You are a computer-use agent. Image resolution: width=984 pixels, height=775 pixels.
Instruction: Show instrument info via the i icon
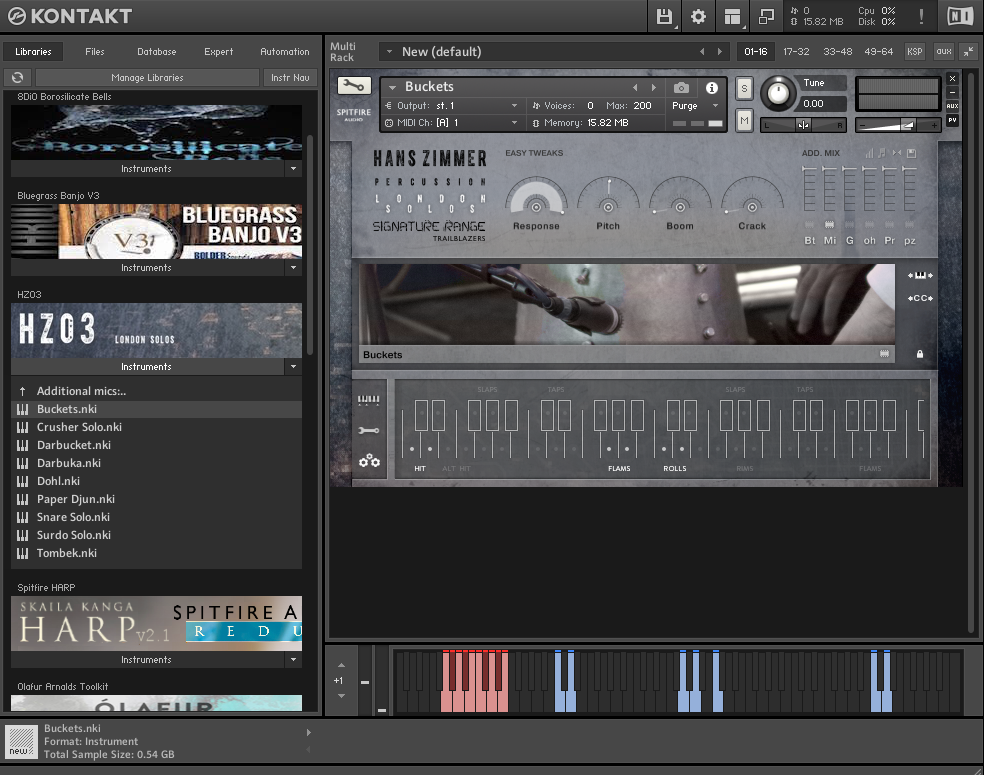712,88
